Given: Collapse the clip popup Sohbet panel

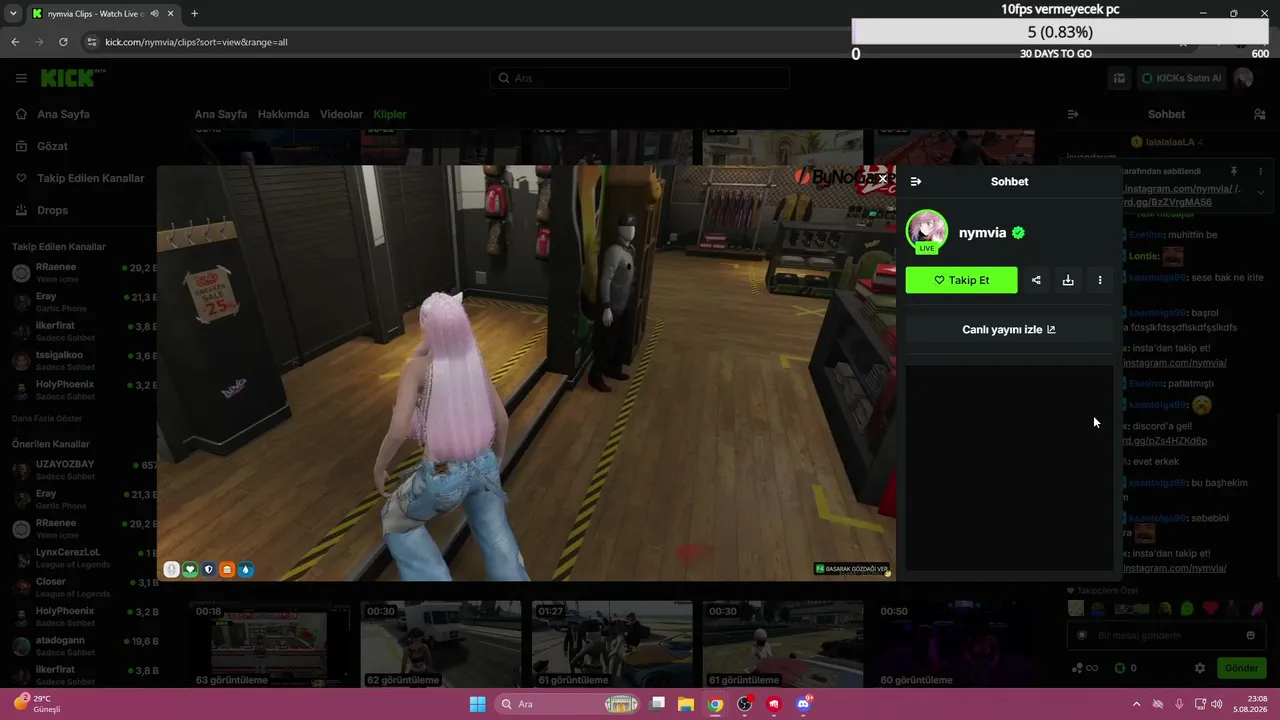Looking at the screenshot, I should pos(916,182).
